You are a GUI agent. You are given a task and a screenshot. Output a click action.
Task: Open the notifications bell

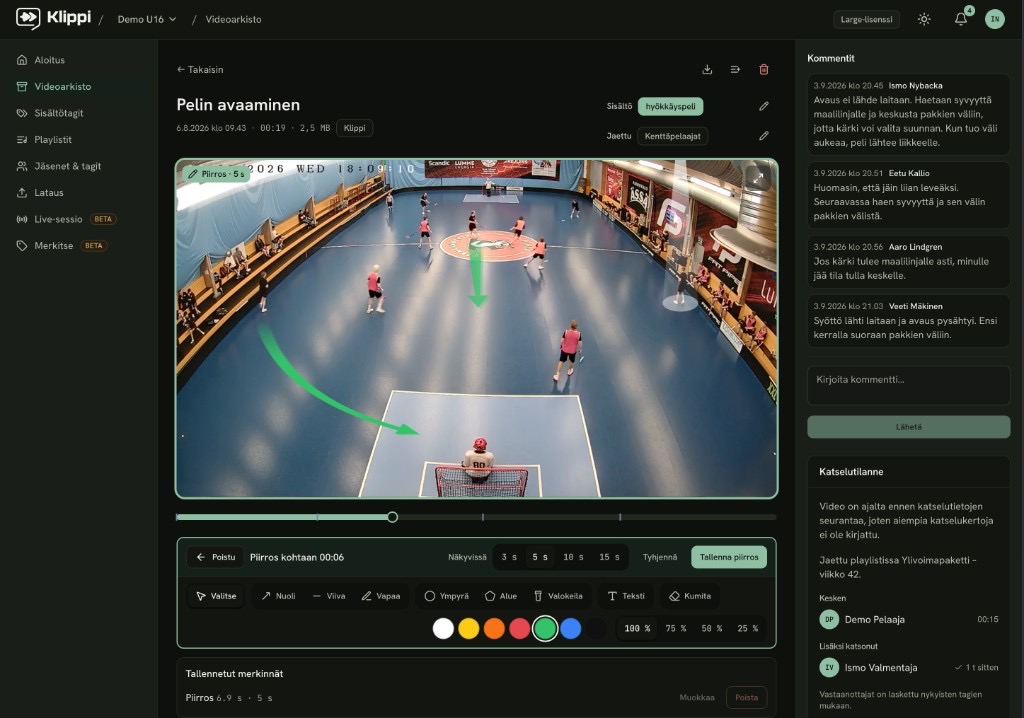[x=961, y=19]
